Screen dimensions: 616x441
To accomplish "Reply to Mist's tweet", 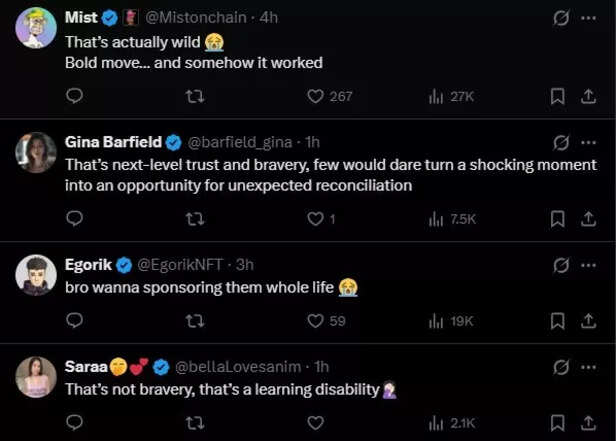I will pos(74,96).
